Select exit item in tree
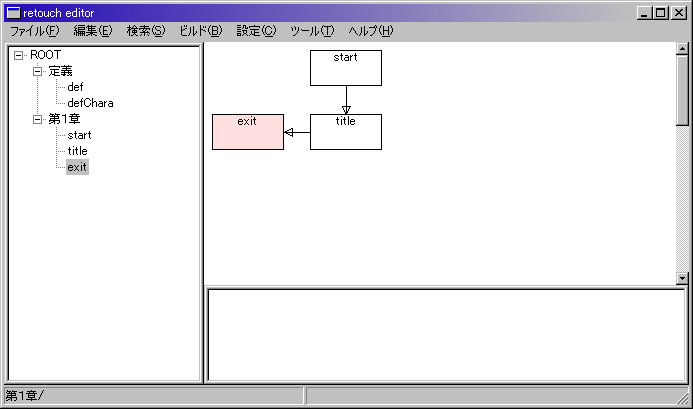 [77, 167]
